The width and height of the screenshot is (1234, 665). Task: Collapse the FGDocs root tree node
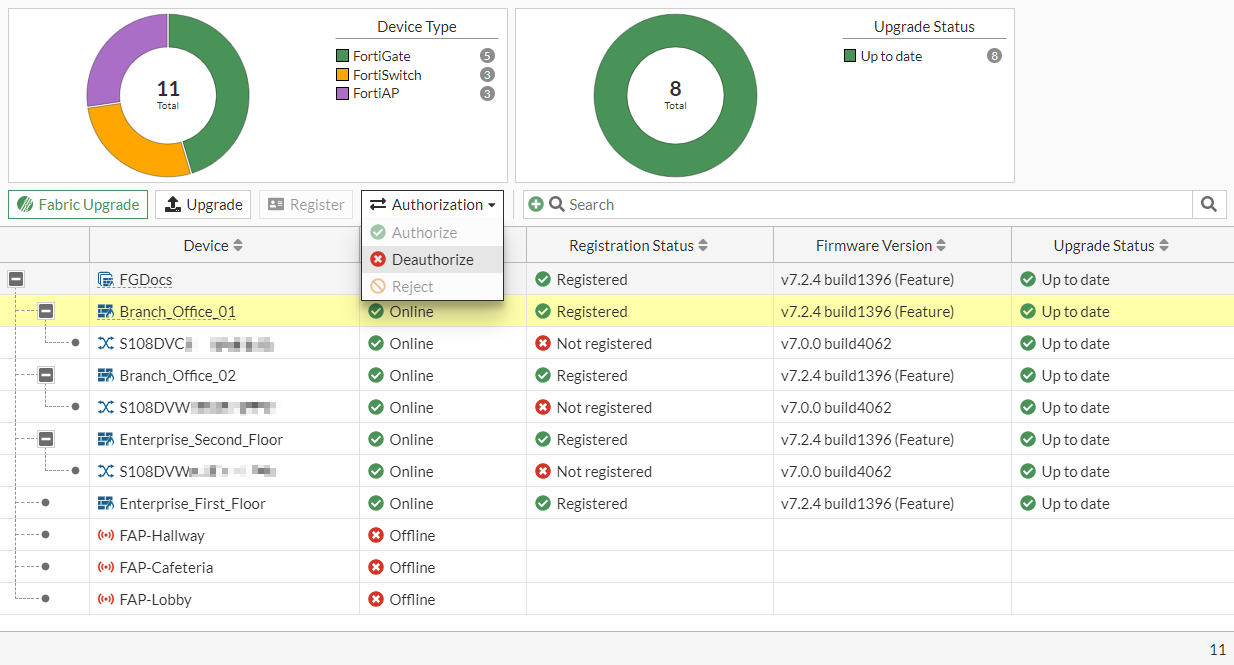click(x=16, y=280)
